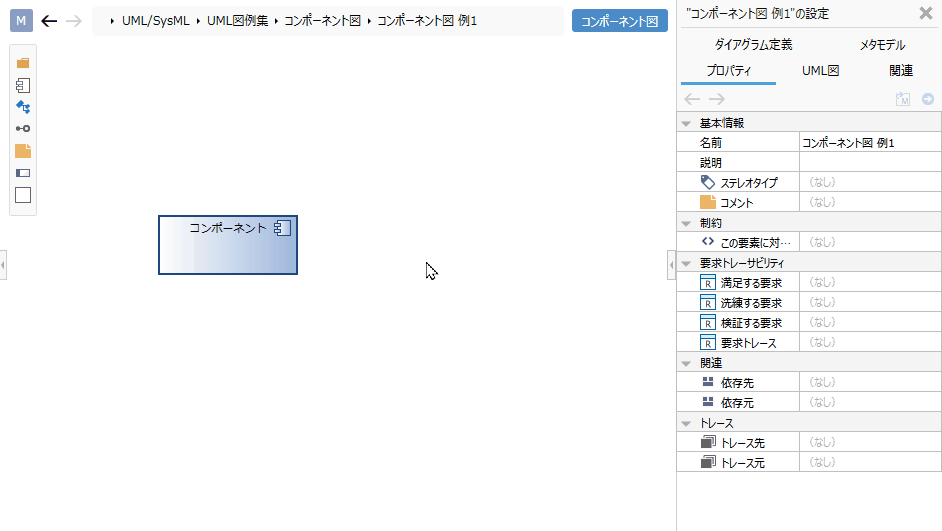Click the R icon beside 要求トレース
This screenshot has height=531, width=942.
click(708, 342)
